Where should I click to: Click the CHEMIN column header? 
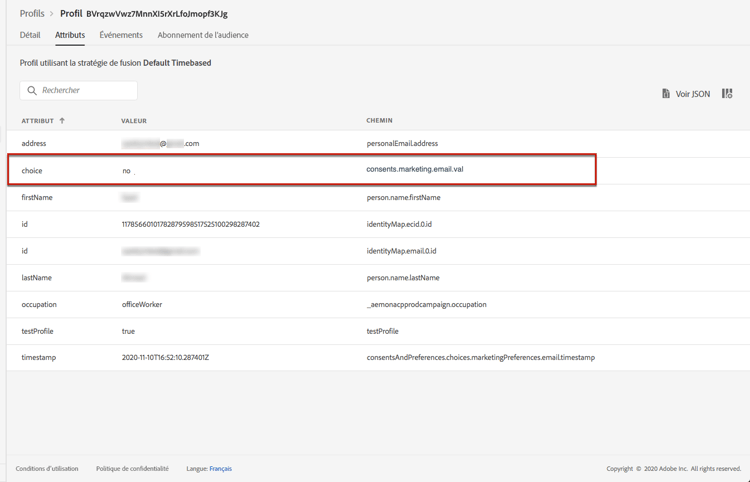[x=379, y=121]
